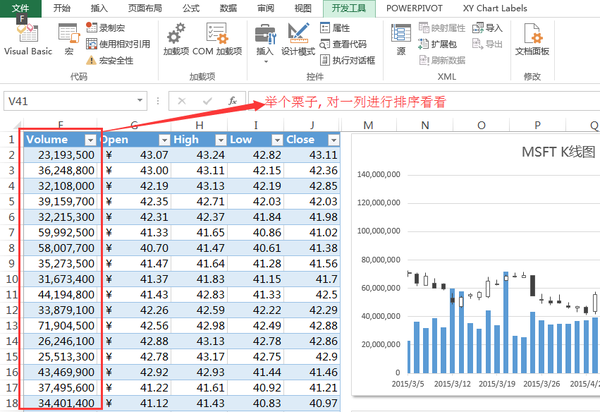Open the POWERPIVOT ribbon tab
This screenshot has width=600, height=412.
(x=414, y=8)
